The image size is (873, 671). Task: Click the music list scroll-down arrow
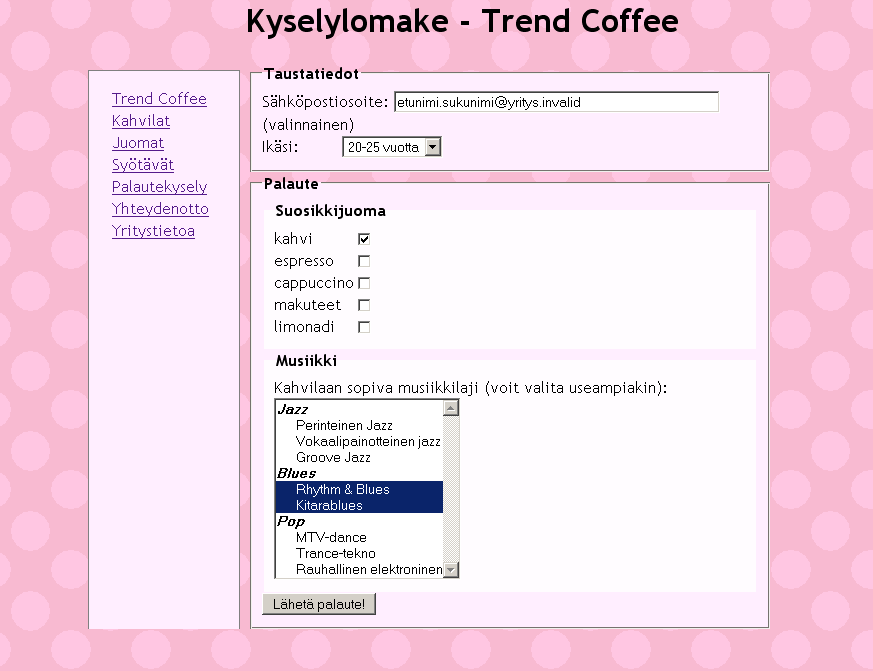click(x=451, y=570)
